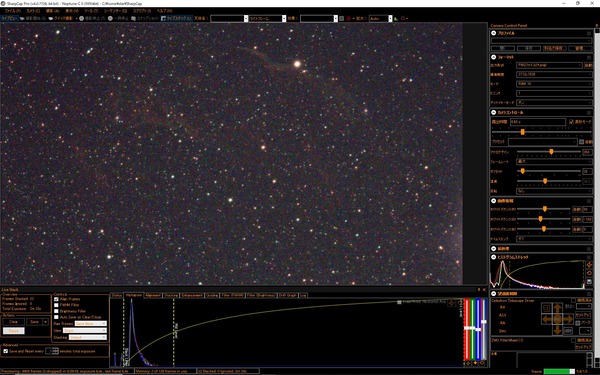Open the capture resolution dropdown

tap(554, 75)
